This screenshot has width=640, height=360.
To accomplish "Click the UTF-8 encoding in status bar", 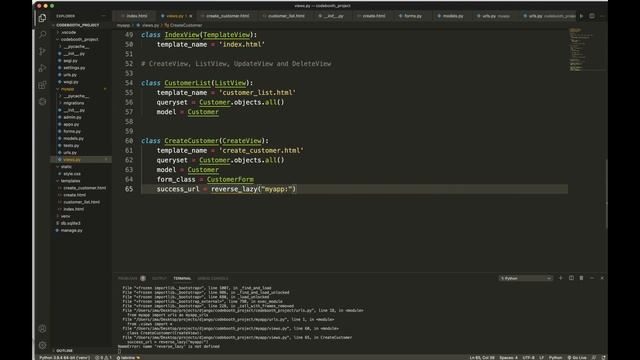I will tap(528, 358).
